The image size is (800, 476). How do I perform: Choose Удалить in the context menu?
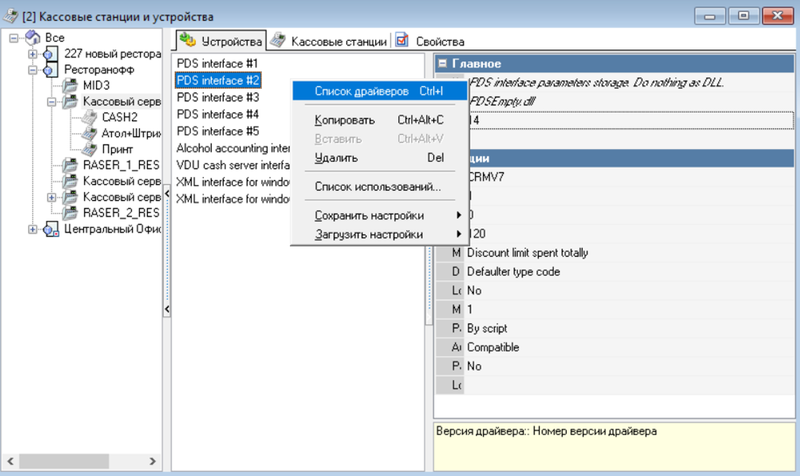pyautogui.click(x=379, y=158)
